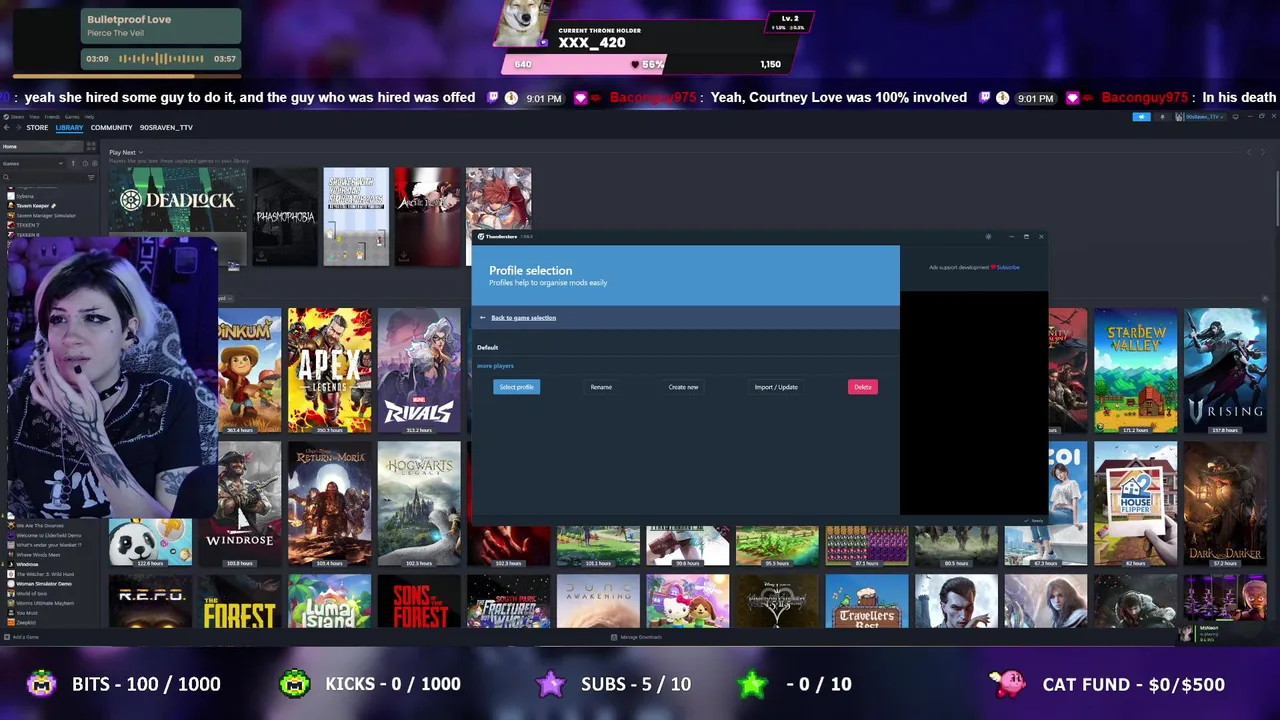Viewport: 1280px width, 720px height.
Task: Open advanced filter icon next to search
Action: (x=91, y=177)
